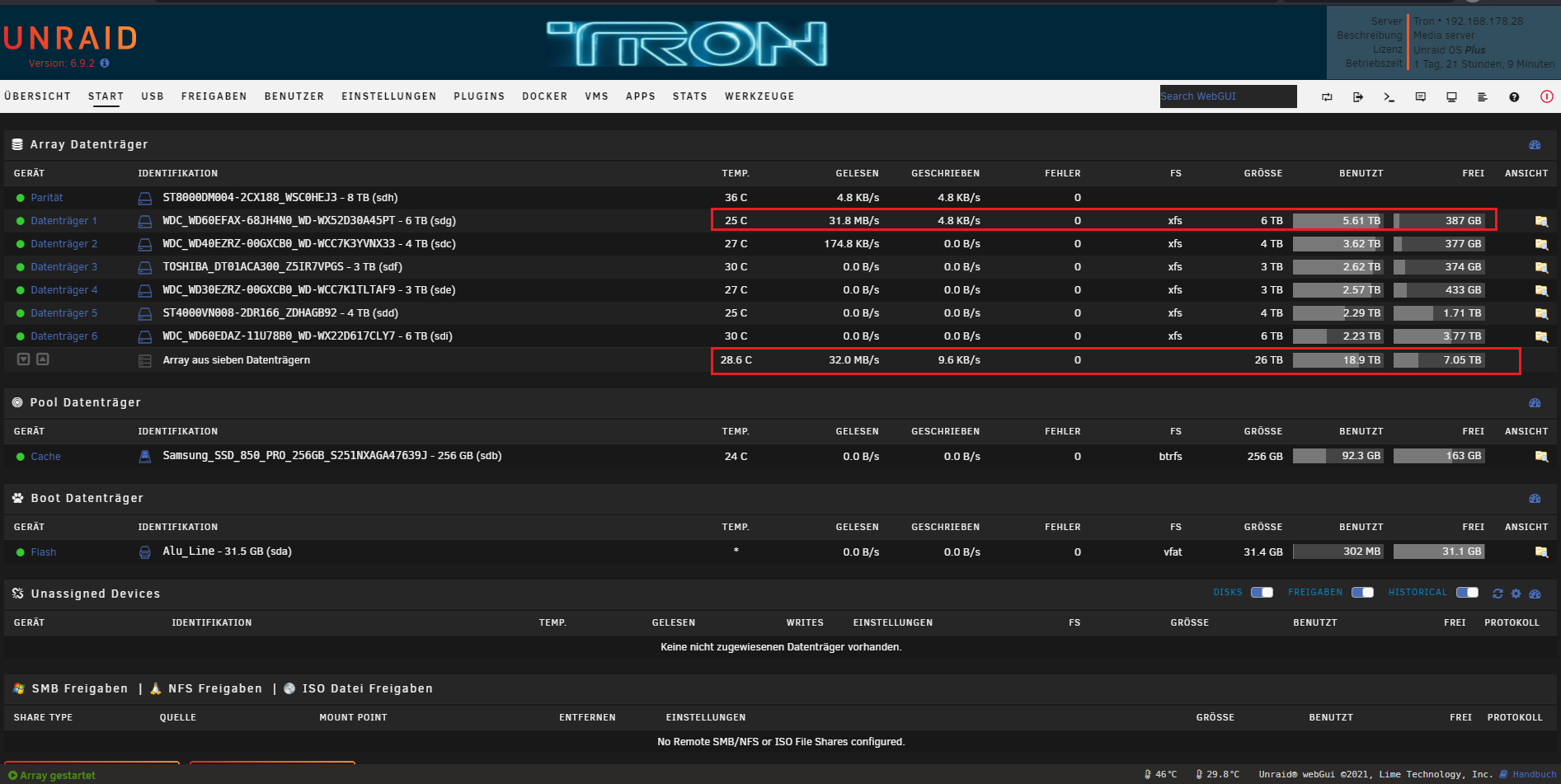Click the Array gestartet status text

click(58, 775)
